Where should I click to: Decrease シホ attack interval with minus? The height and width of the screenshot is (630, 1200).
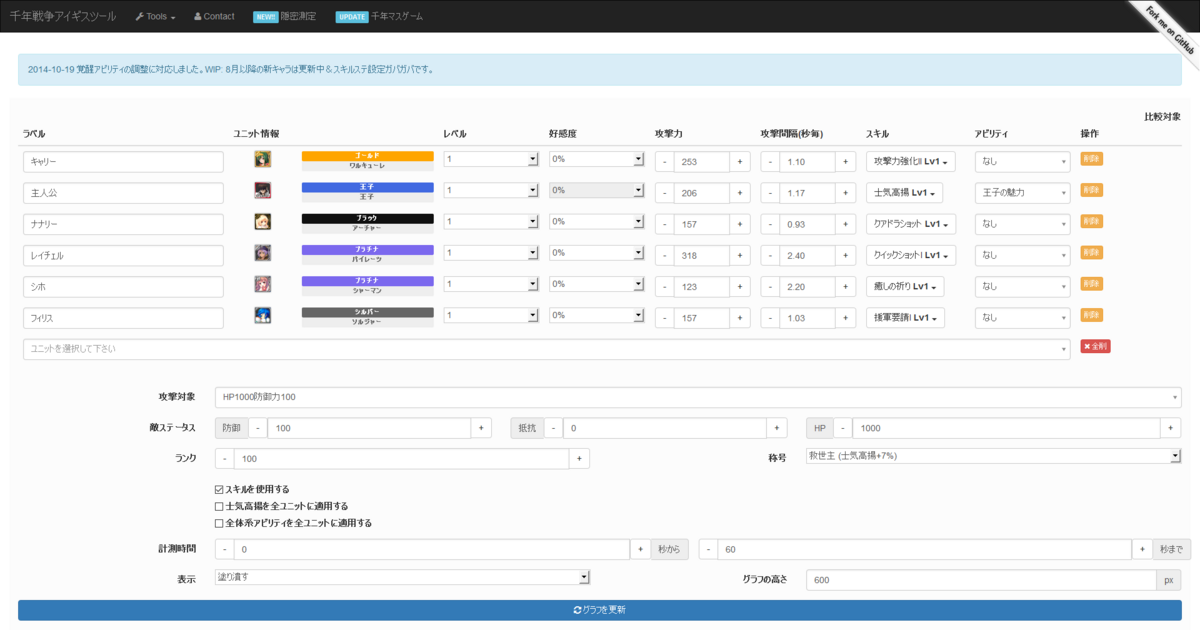point(770,286)
